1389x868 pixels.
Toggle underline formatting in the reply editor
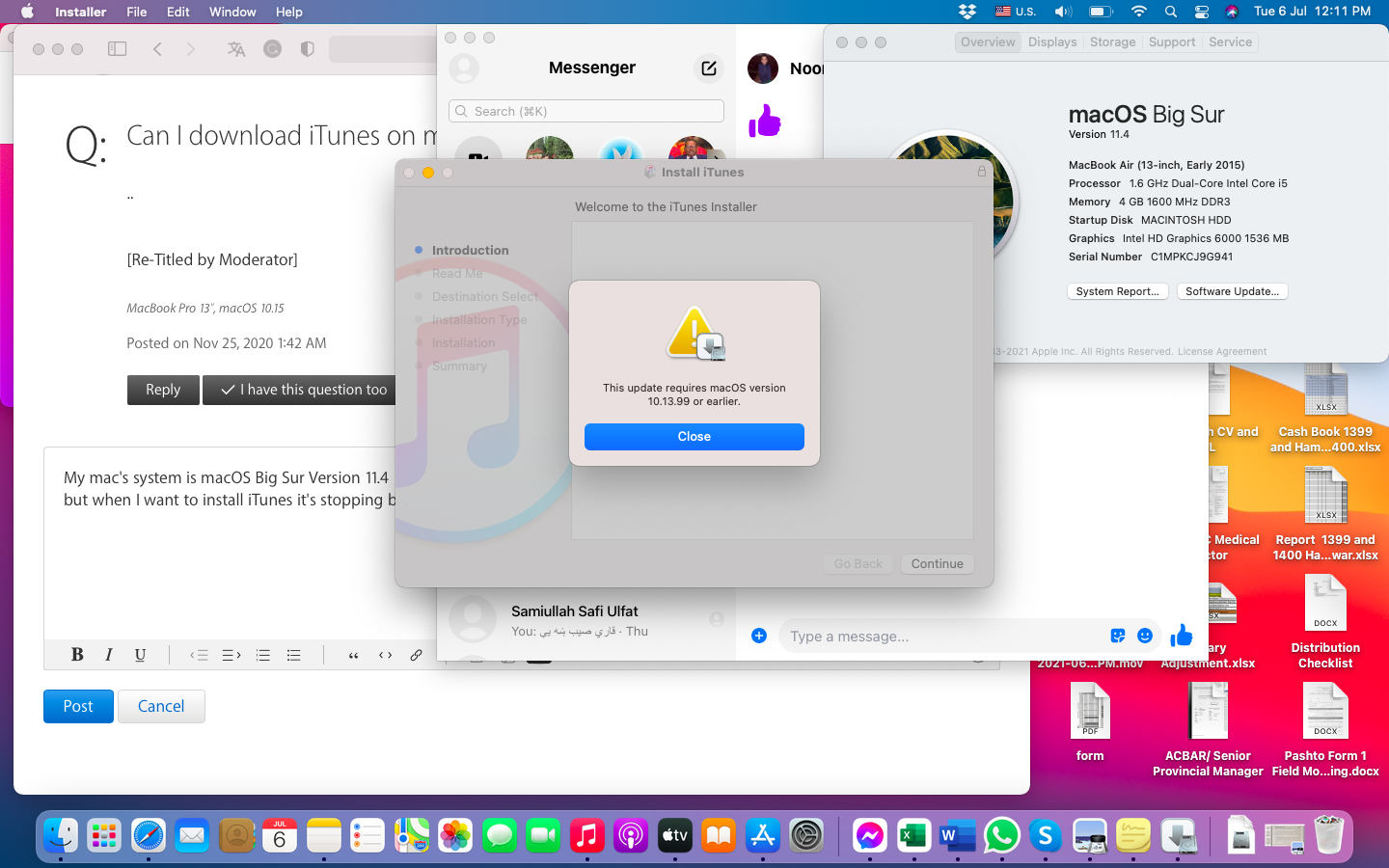(x=140, y=655)
